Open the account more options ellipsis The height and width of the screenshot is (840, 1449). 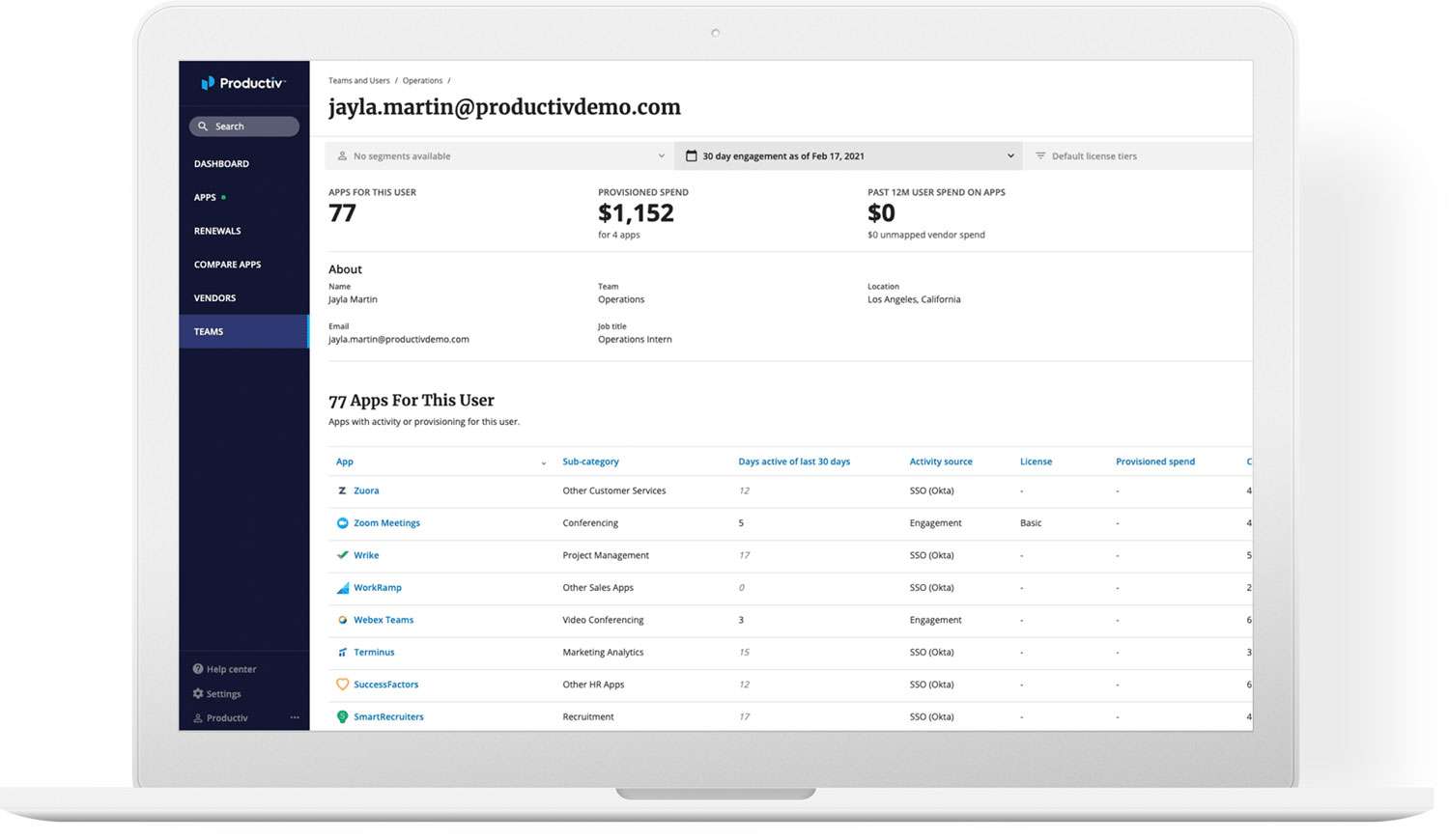coord(295,717)
